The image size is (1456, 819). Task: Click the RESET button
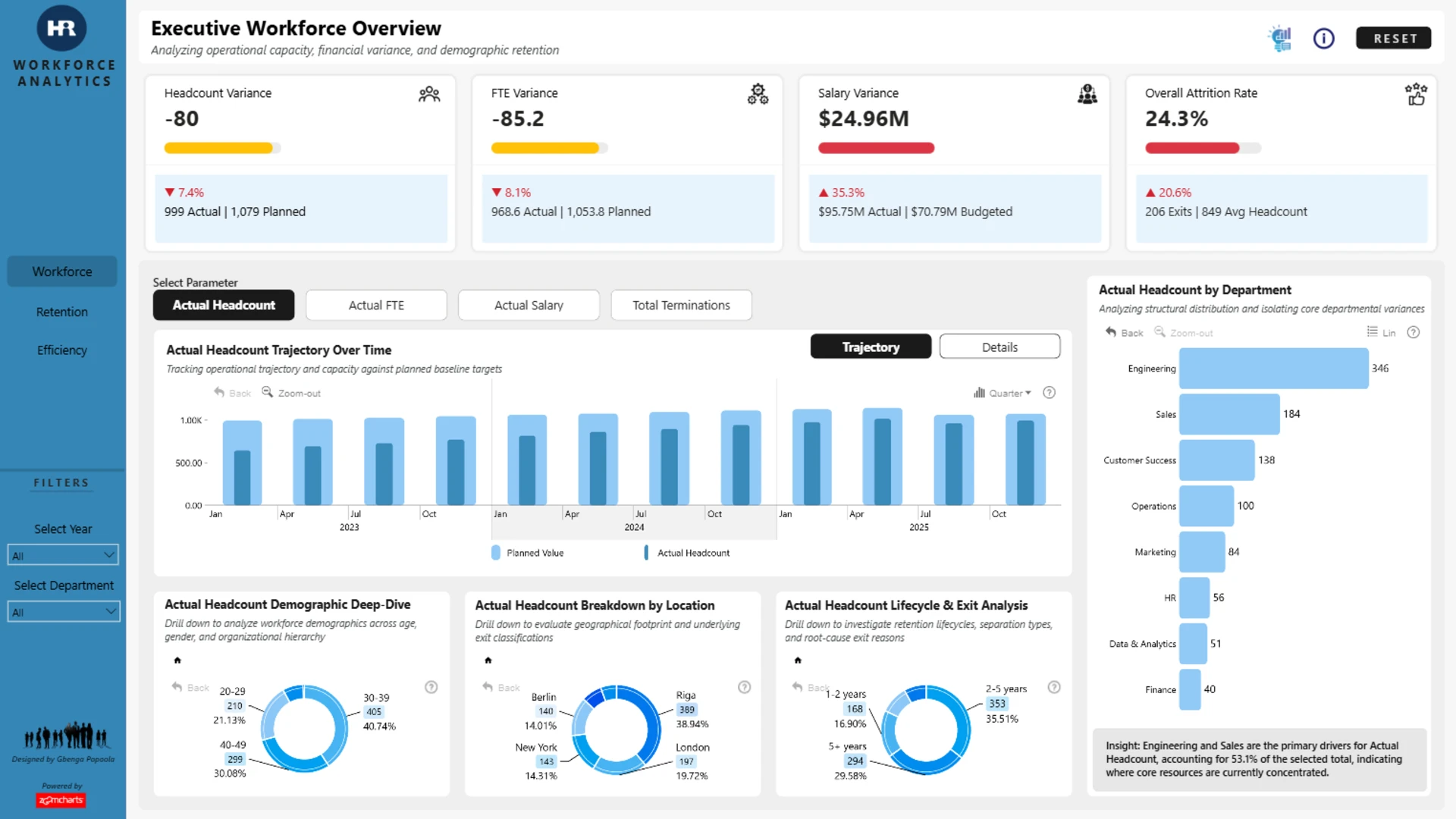tap(1394, 38)
